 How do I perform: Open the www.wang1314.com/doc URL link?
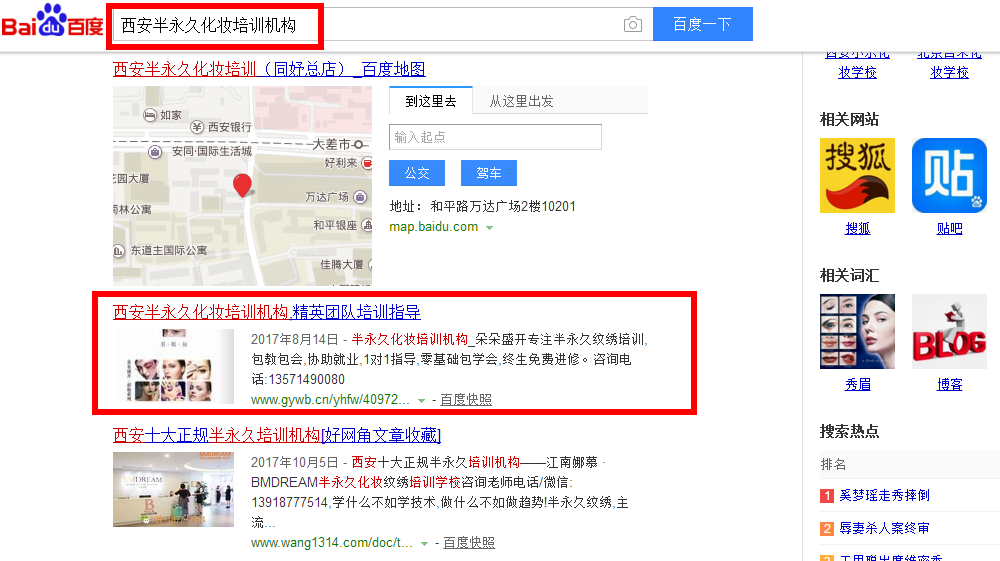coord(331,543)
